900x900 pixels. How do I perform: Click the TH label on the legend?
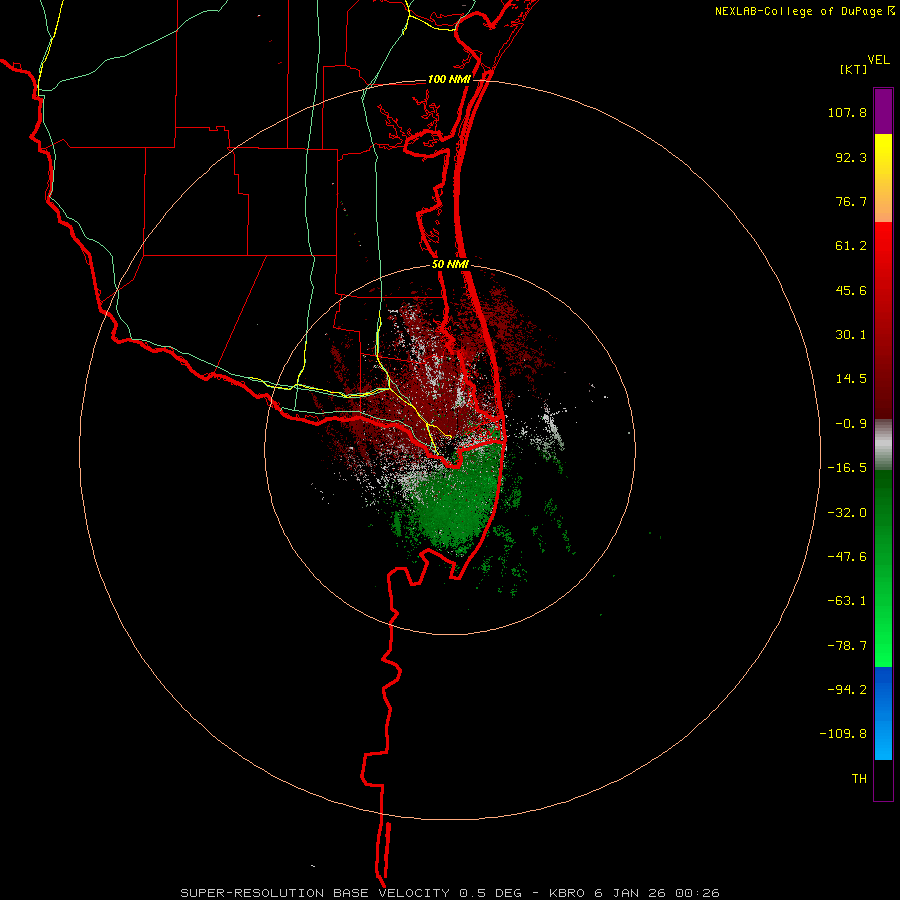click(x=859, y=779)
